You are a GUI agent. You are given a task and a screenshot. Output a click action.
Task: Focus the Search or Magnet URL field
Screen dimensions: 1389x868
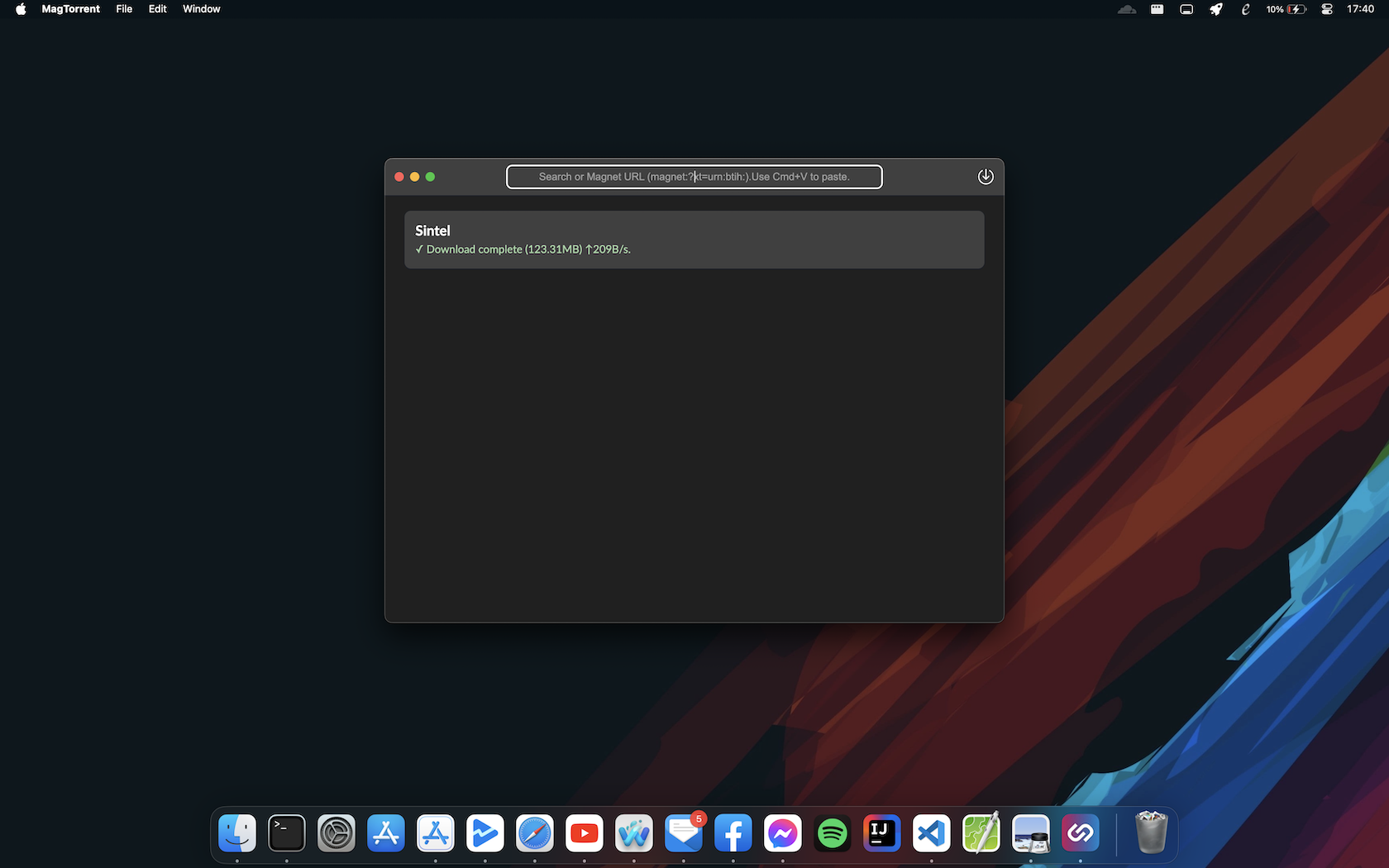[694, 177]
